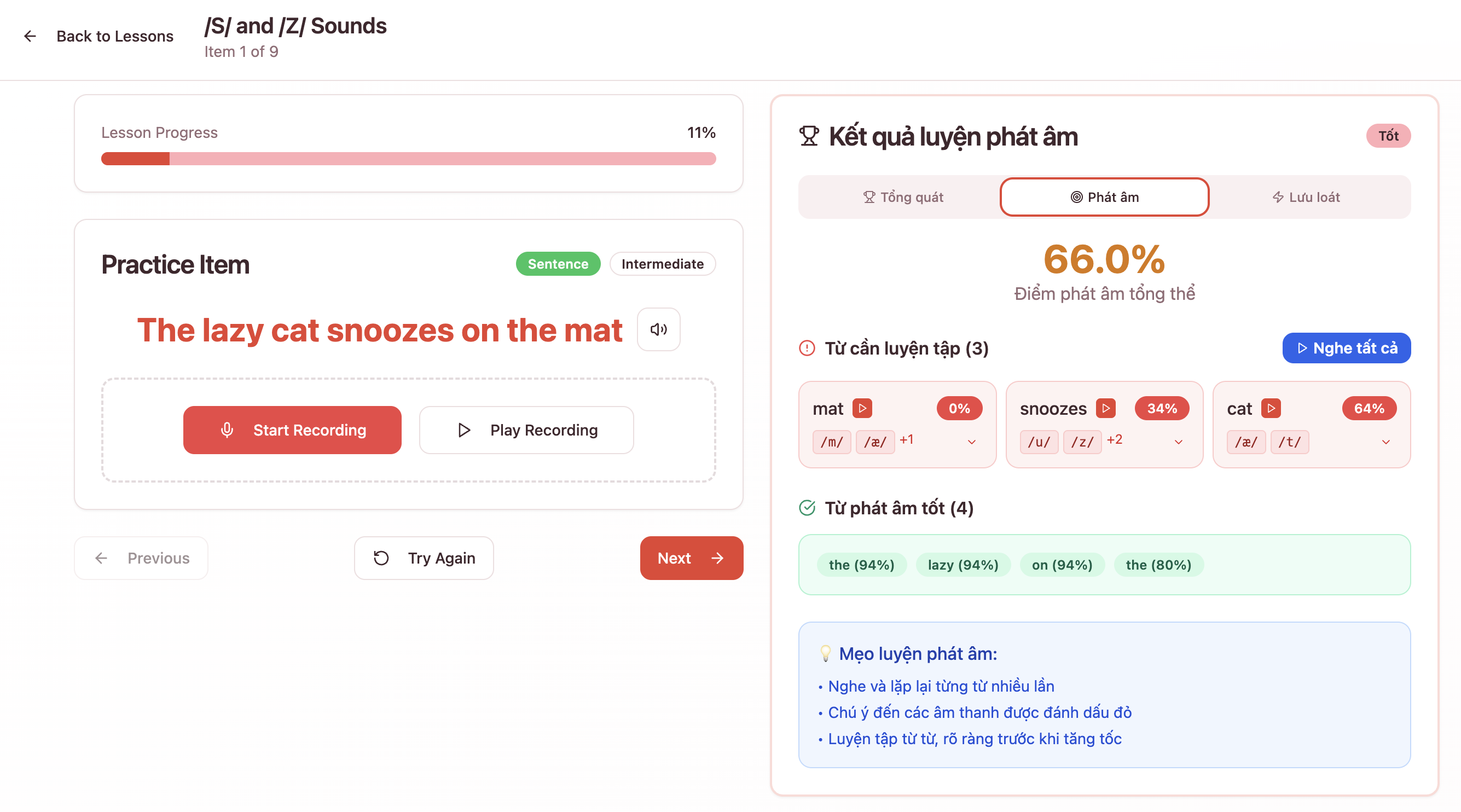
Task: Click the "lazy (94%)" word chip
Action: [x=963, y=565]
